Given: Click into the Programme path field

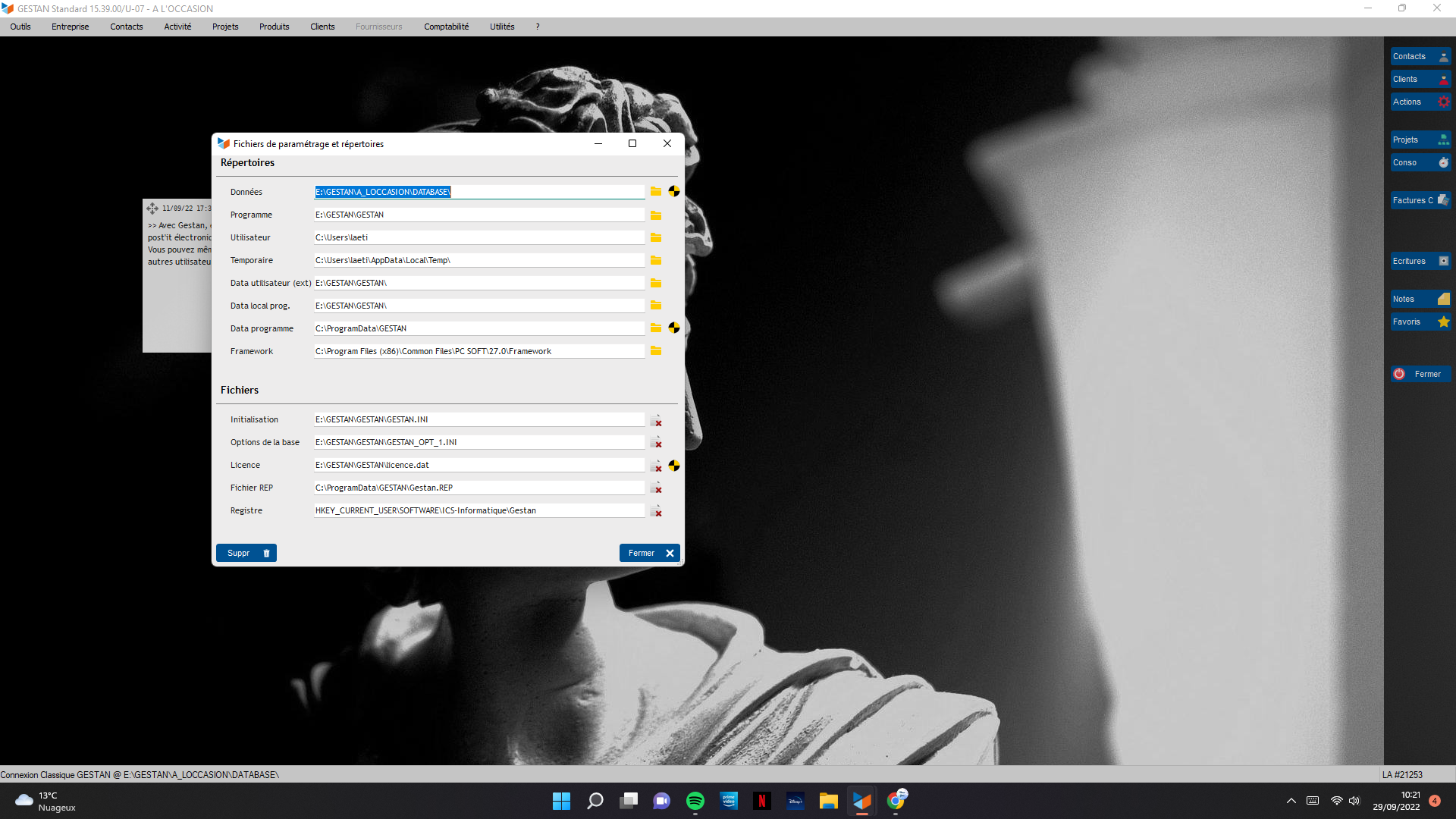Looking at the screenshot, I should click(479, 215).
